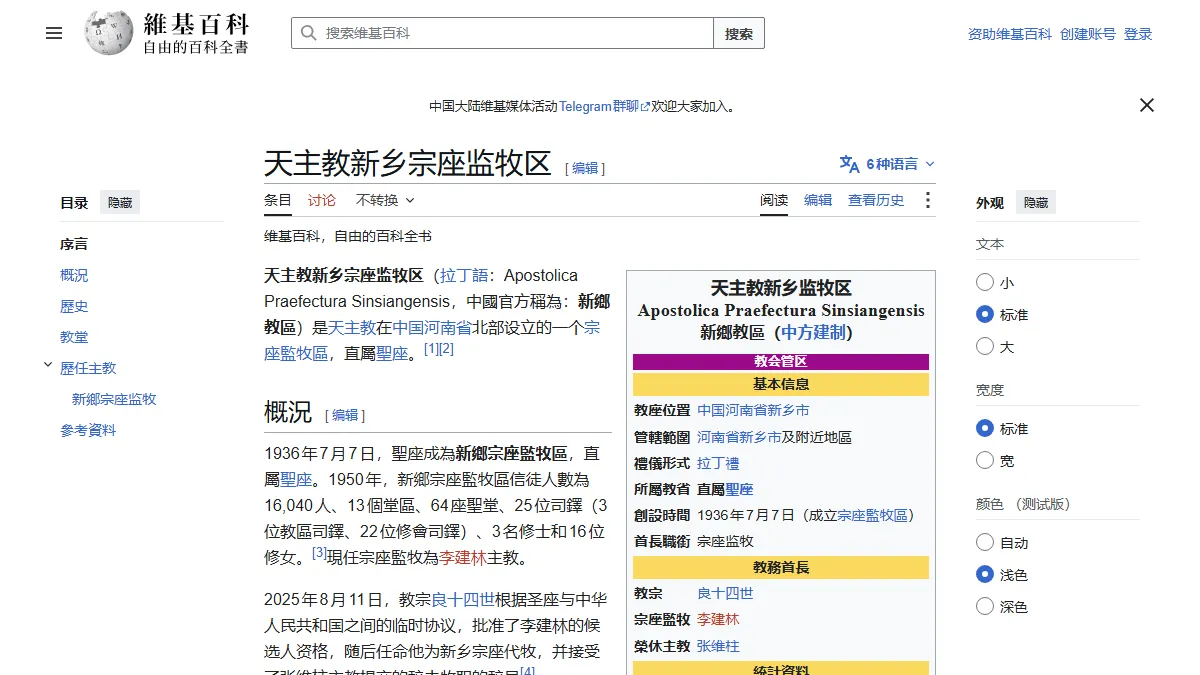Image resolution: width=1200 pixels, height=675 pixels.
Task: Open the Telegram群聊 link
Action: coord(599,106)
